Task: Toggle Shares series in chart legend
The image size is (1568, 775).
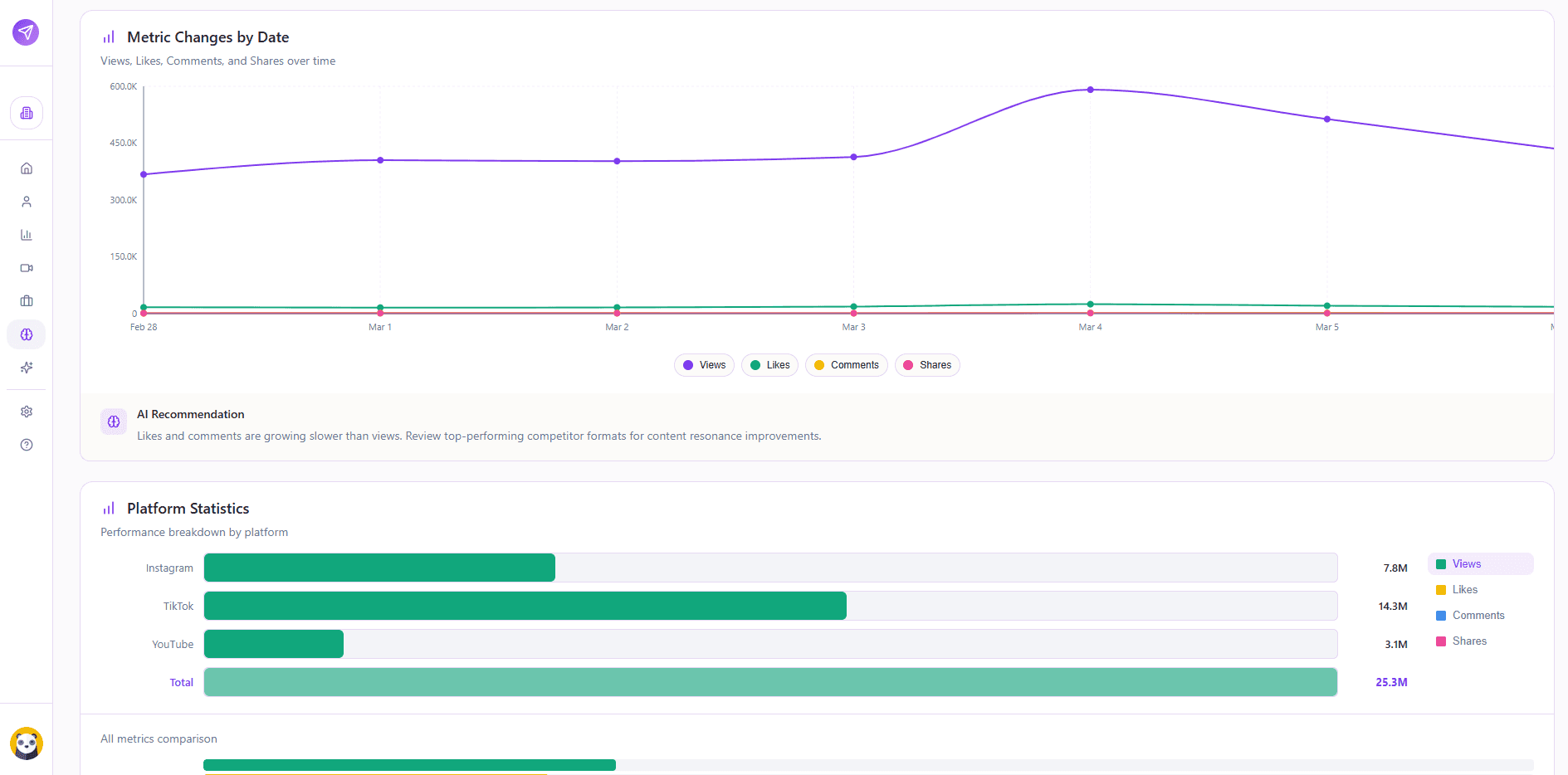Action: (926, 365)
